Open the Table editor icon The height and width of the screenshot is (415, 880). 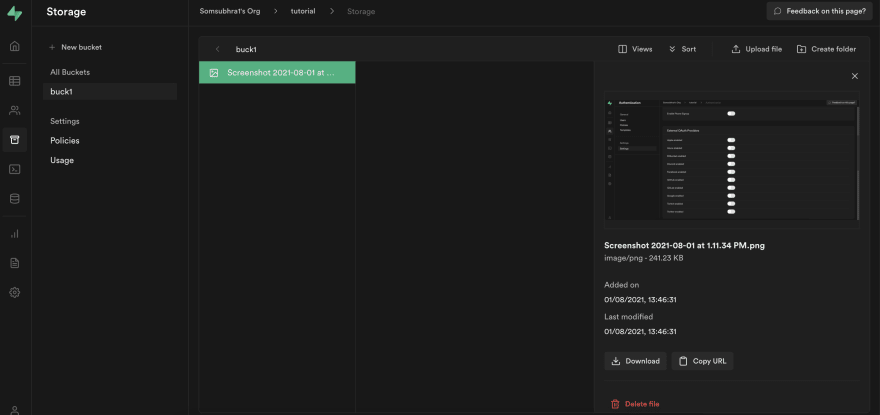tap(15, 81)
